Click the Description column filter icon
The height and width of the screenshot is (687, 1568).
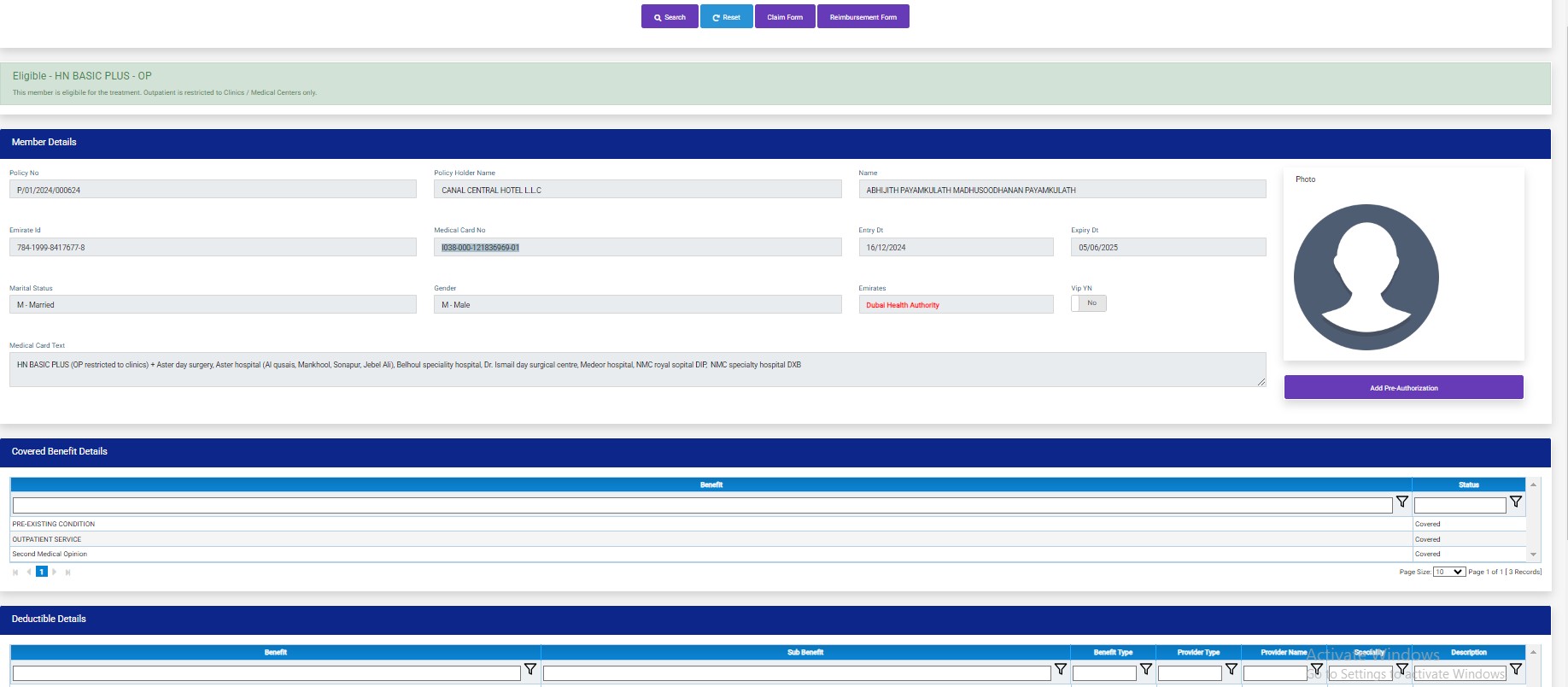coord(1515,670)
